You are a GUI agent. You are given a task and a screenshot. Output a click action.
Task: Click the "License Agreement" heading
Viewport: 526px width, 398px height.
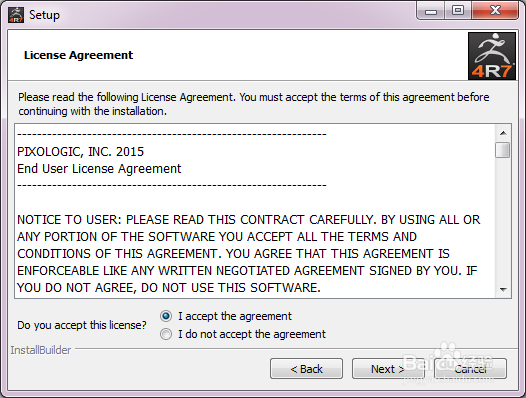point(78,55)
